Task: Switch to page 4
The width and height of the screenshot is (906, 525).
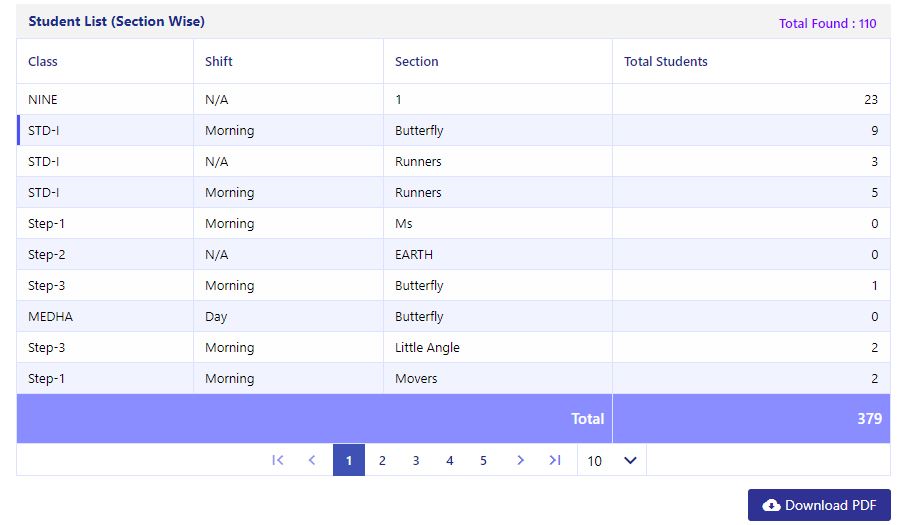Action: [x=450, y=460]
